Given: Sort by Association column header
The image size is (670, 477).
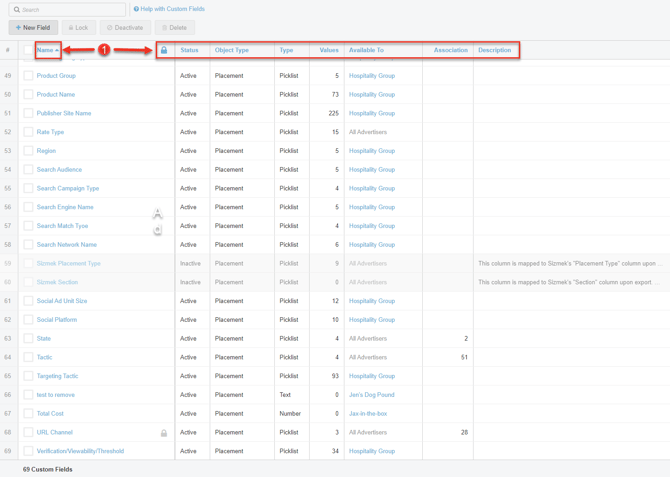Looking at the screenshot, I should tap(451, 50).
